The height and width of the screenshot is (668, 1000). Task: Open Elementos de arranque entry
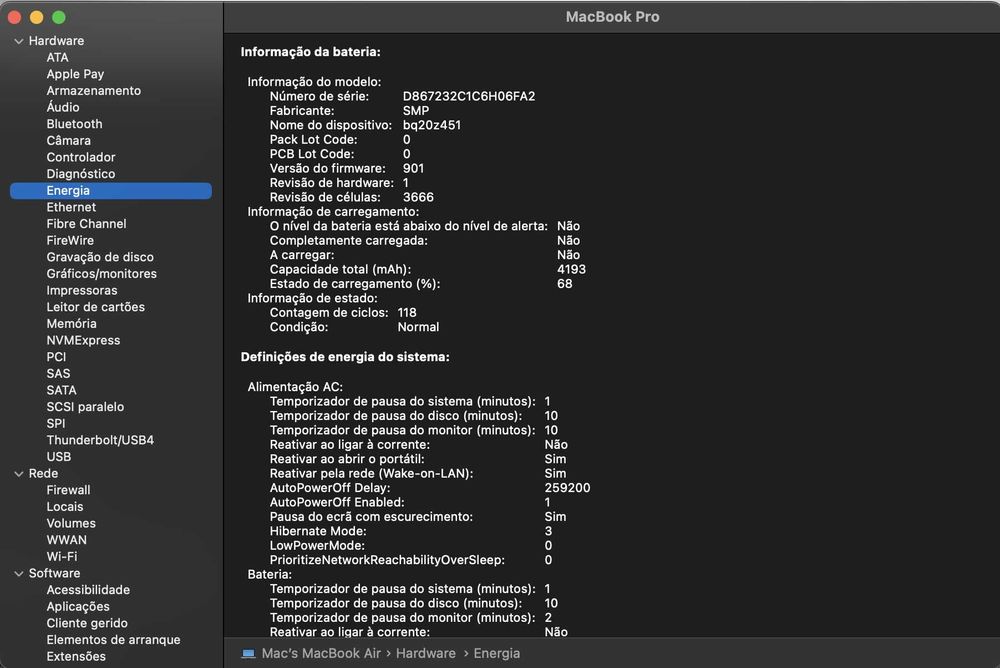(x=114, y=639)
